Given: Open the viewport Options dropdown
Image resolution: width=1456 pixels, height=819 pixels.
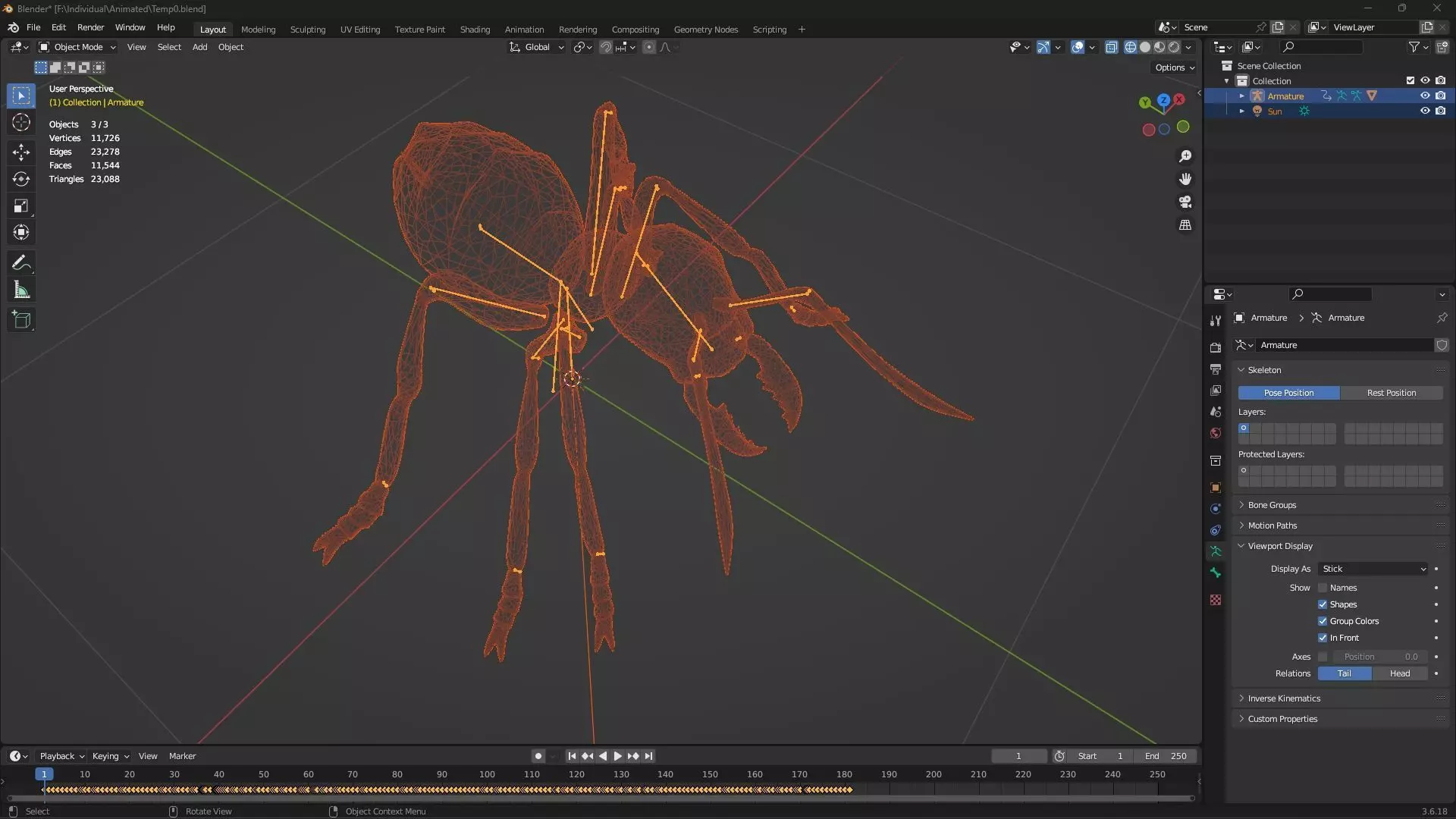Looking at the screenshot, I should point(1174,67).
